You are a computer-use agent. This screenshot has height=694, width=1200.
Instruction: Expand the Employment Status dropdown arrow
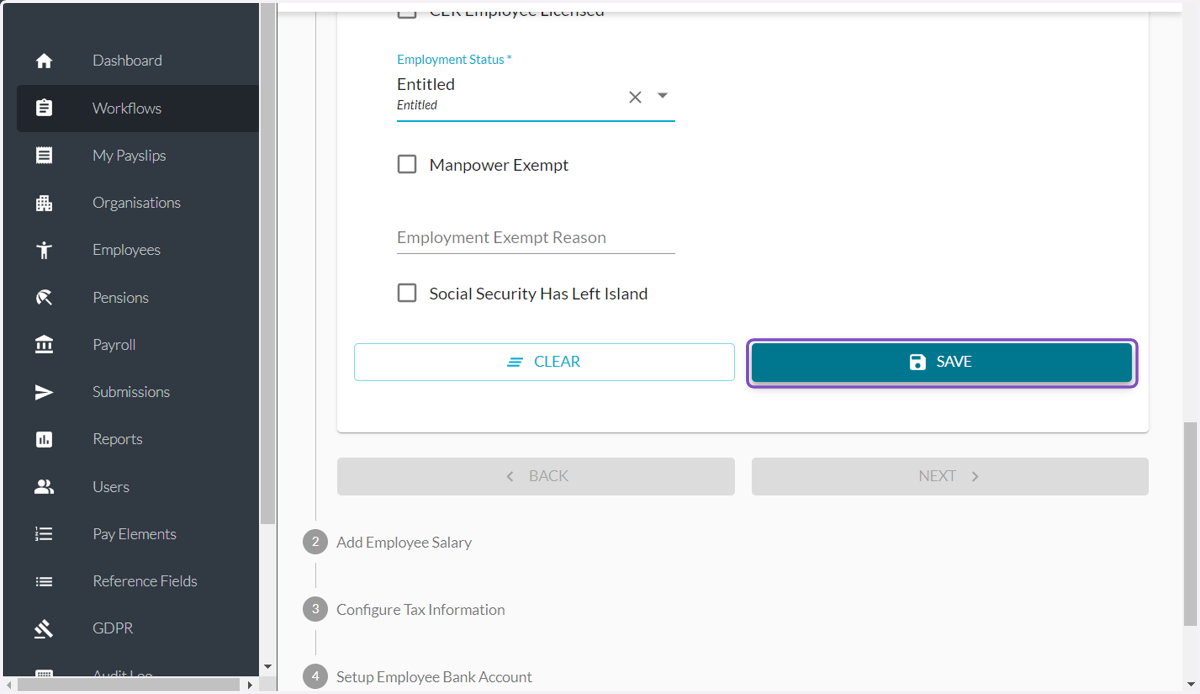click(x=662, y=96)
